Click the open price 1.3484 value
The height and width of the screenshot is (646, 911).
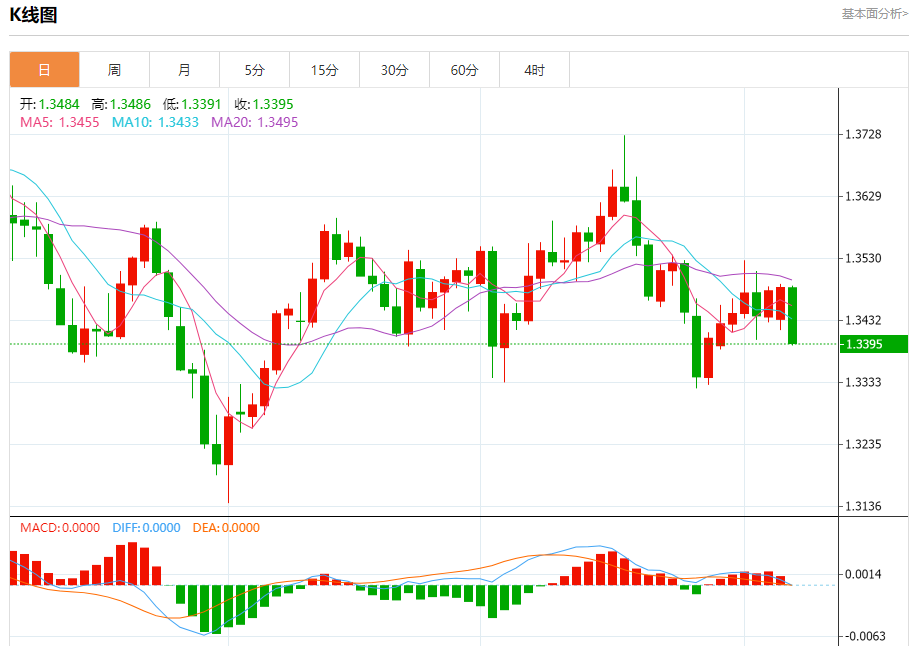pos(59,104)
